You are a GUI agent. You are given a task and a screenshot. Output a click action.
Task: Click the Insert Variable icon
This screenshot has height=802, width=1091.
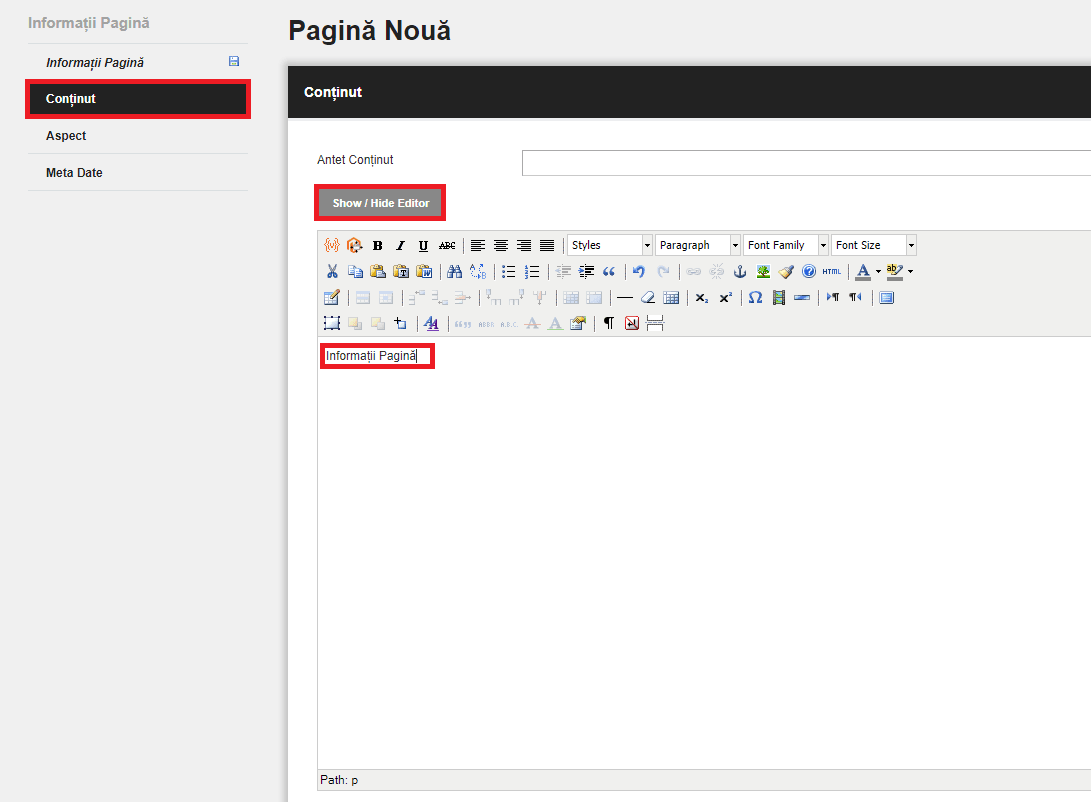pyautogui.click(x=332, y=245)
